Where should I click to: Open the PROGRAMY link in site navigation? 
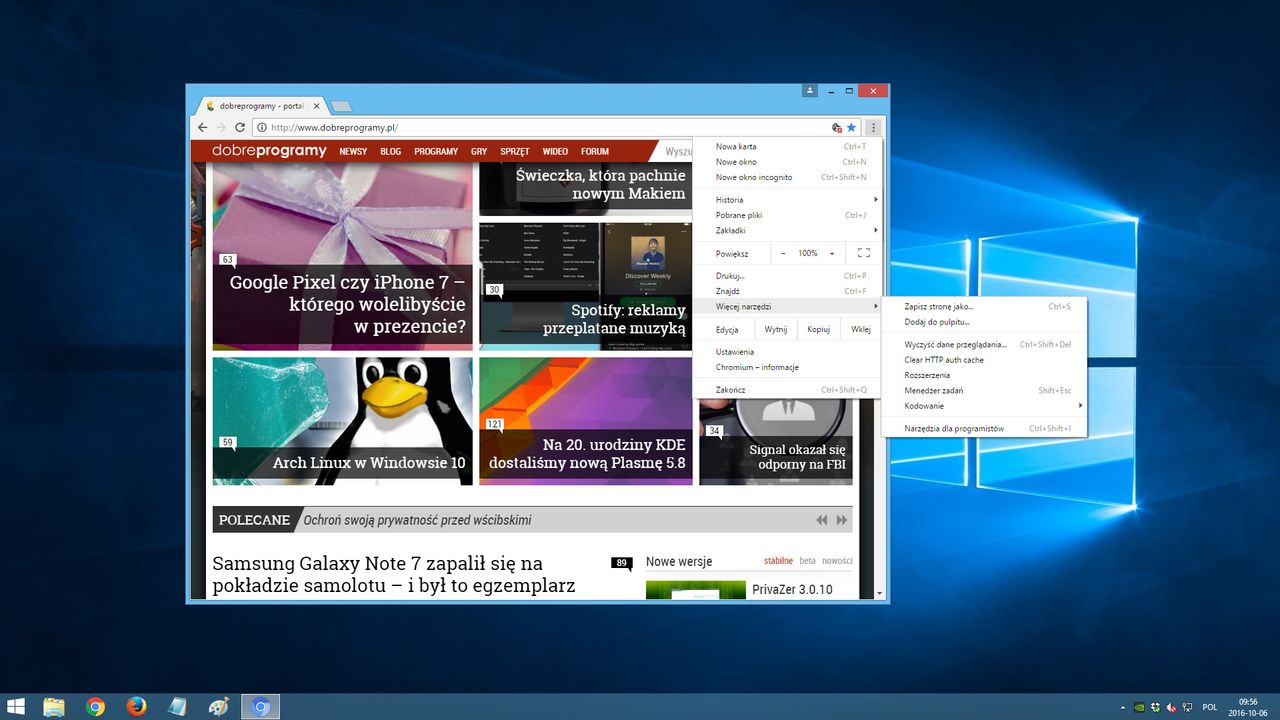(x=436, y=152)
